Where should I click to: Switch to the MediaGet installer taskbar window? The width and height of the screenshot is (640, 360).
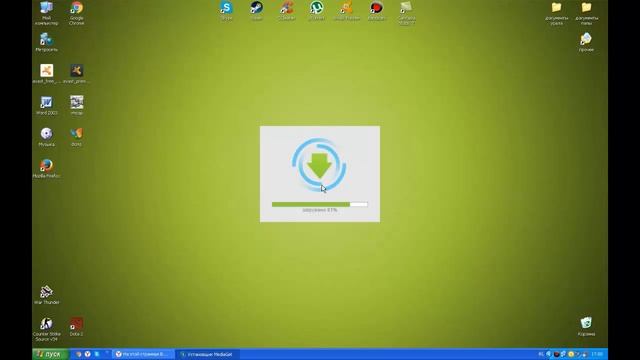(x=208, y=354)
